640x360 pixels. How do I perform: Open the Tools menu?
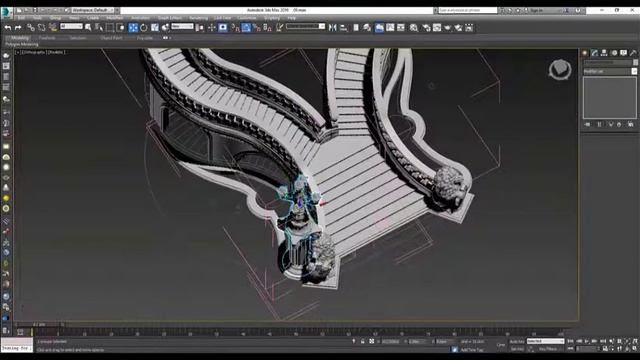click(x=38, y=18)
